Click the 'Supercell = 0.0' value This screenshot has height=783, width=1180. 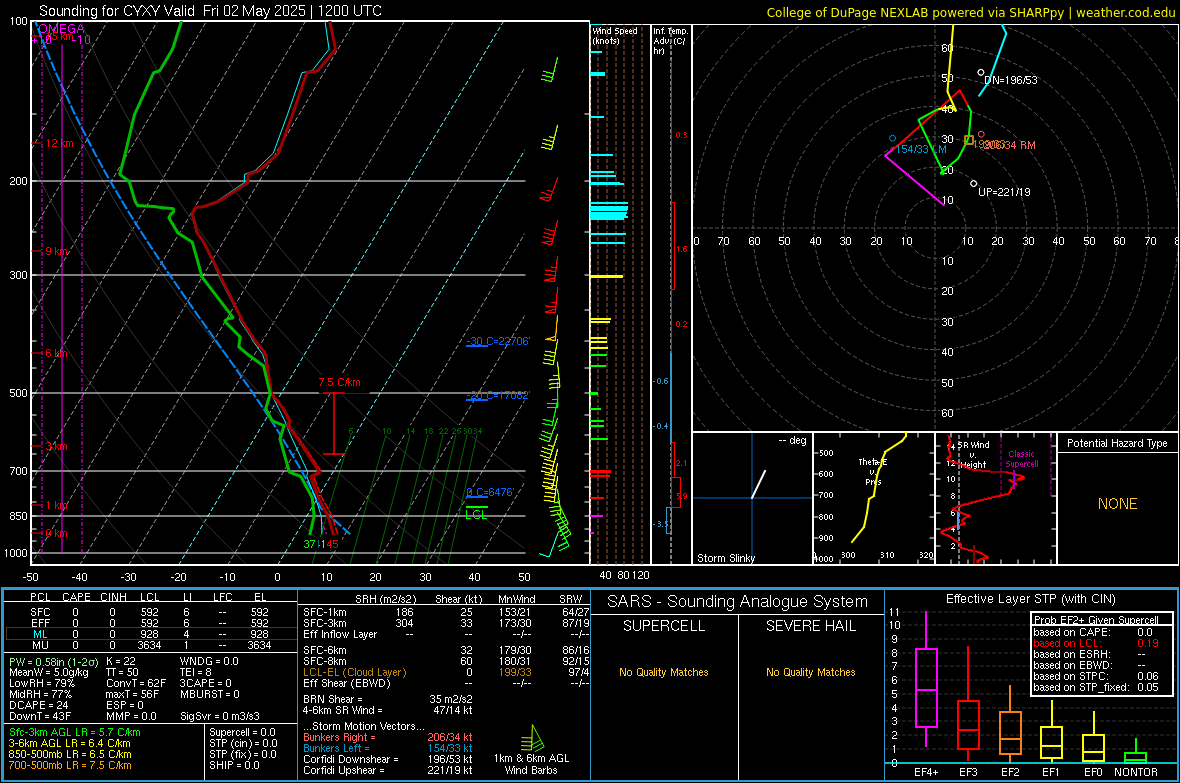point(242,732)
